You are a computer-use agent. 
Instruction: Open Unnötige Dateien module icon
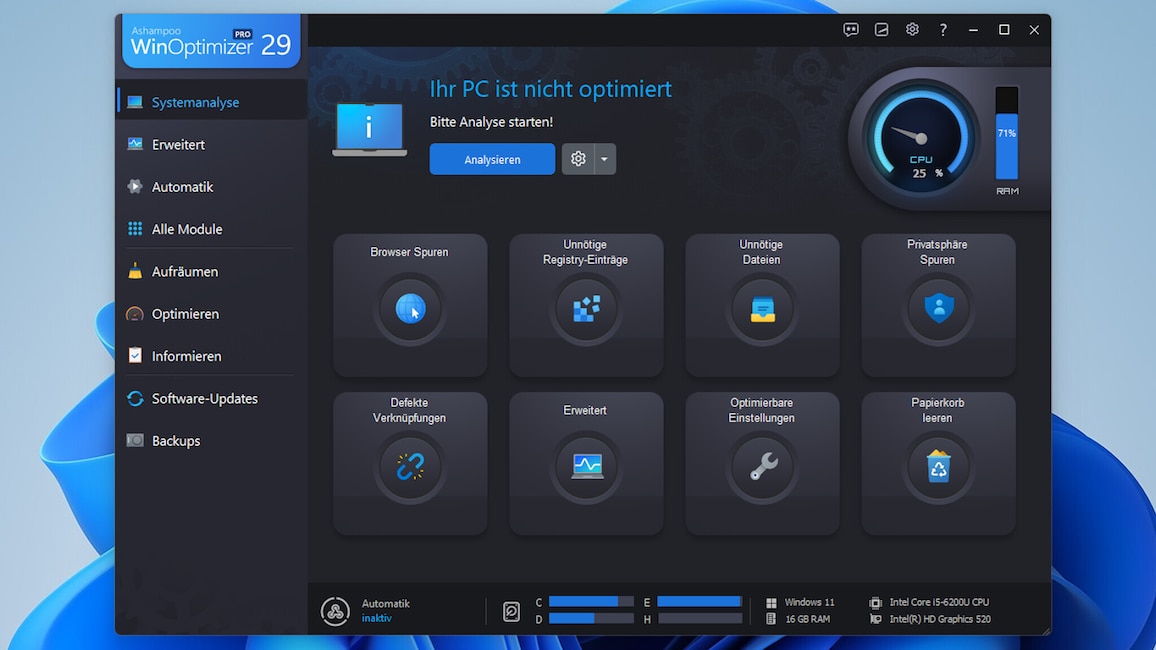point(762,308)
